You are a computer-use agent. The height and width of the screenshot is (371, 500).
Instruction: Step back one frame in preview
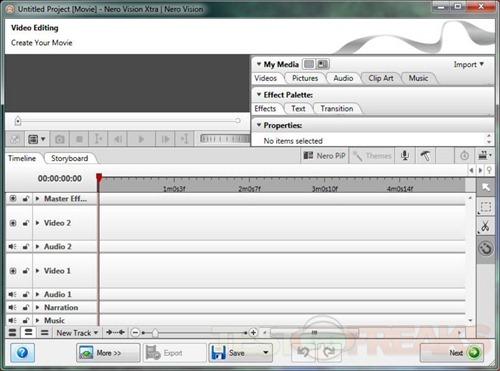[x=118, y=139]
